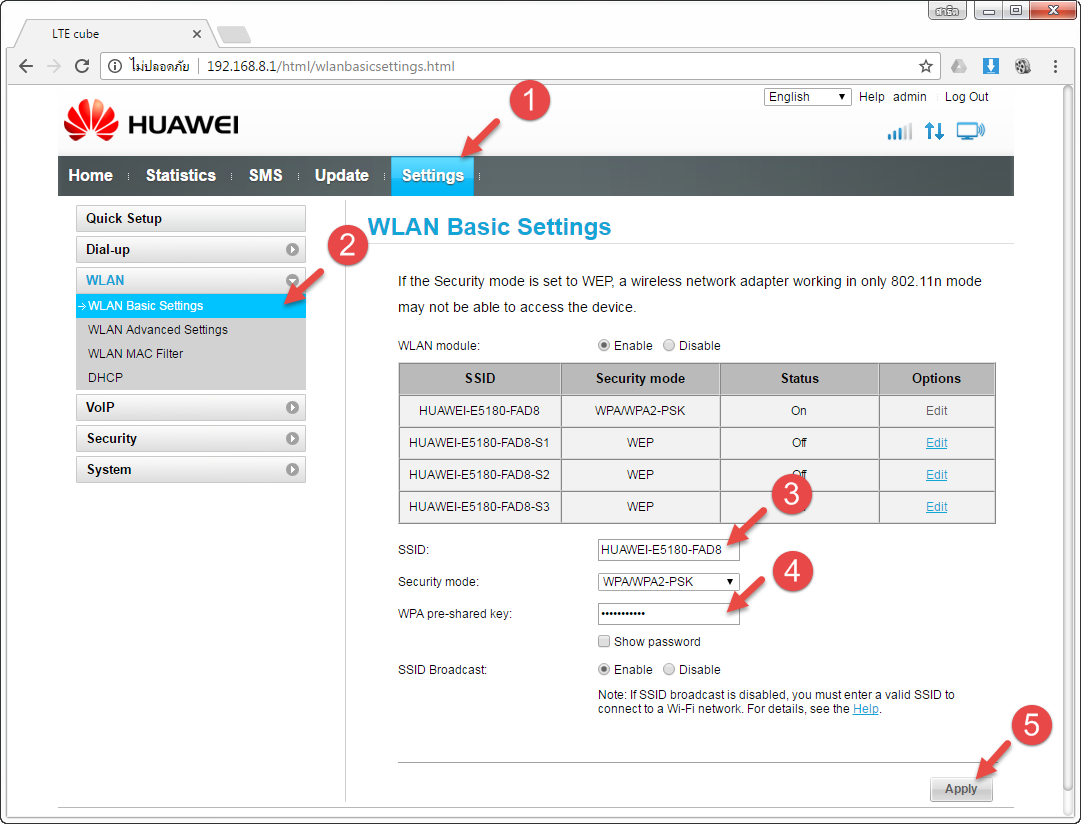
Task: Open the Security mode dropdown
Action: 668,581
